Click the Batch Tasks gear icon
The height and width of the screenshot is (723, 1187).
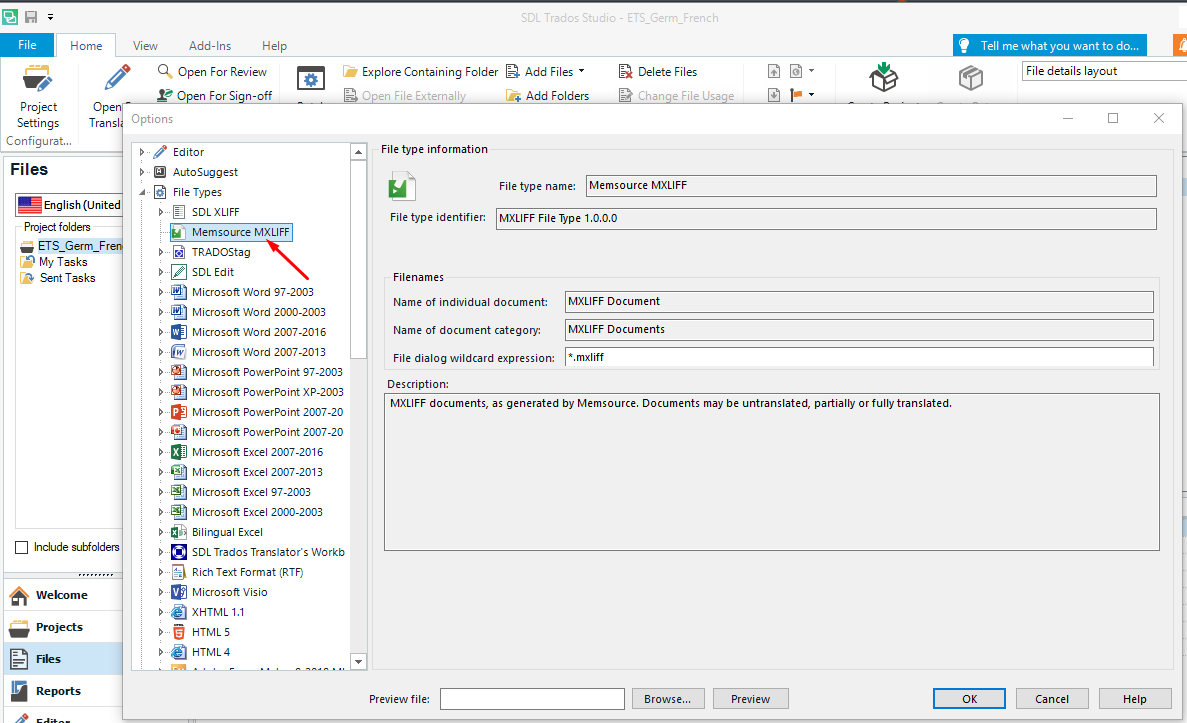click(310, 79)
